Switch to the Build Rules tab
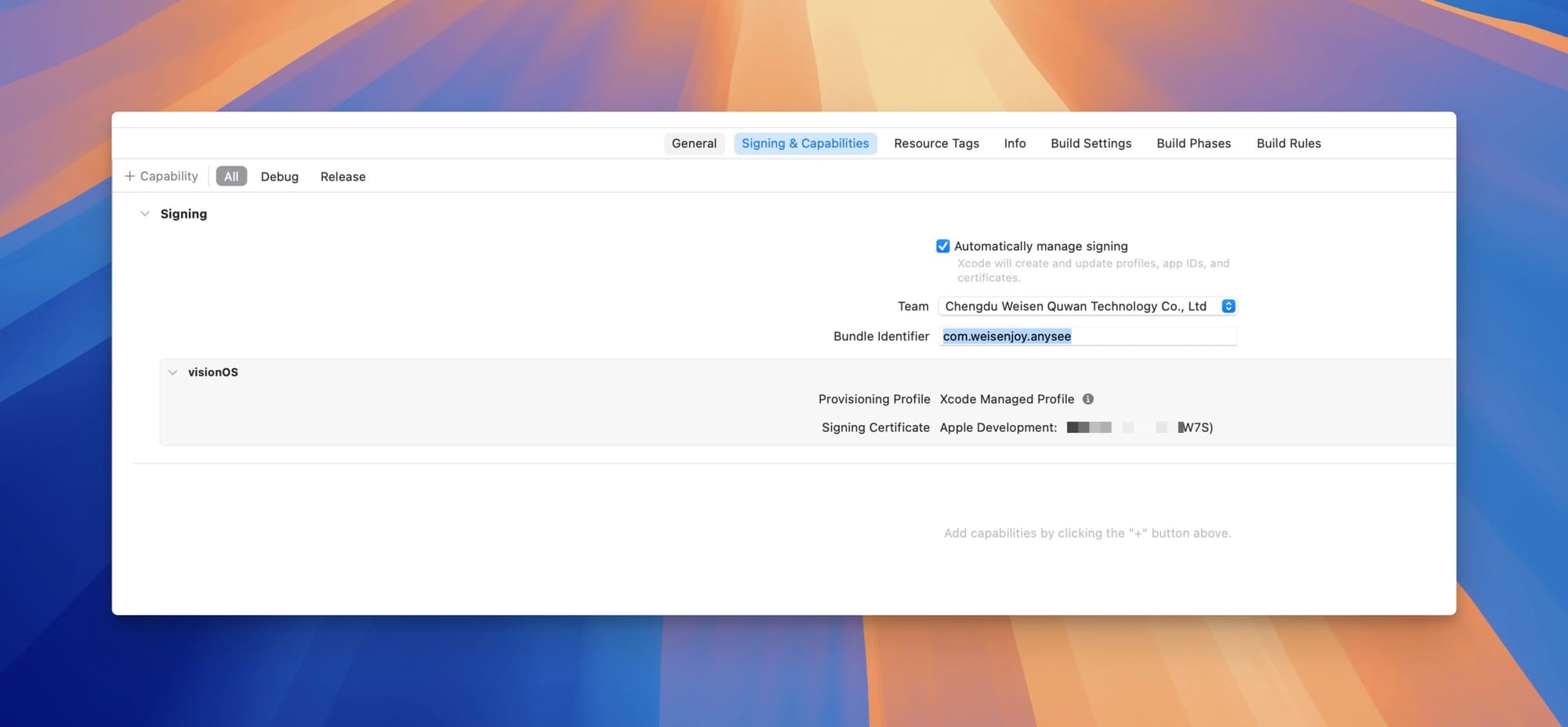The image size is (1568, 727). [1288, 144]
